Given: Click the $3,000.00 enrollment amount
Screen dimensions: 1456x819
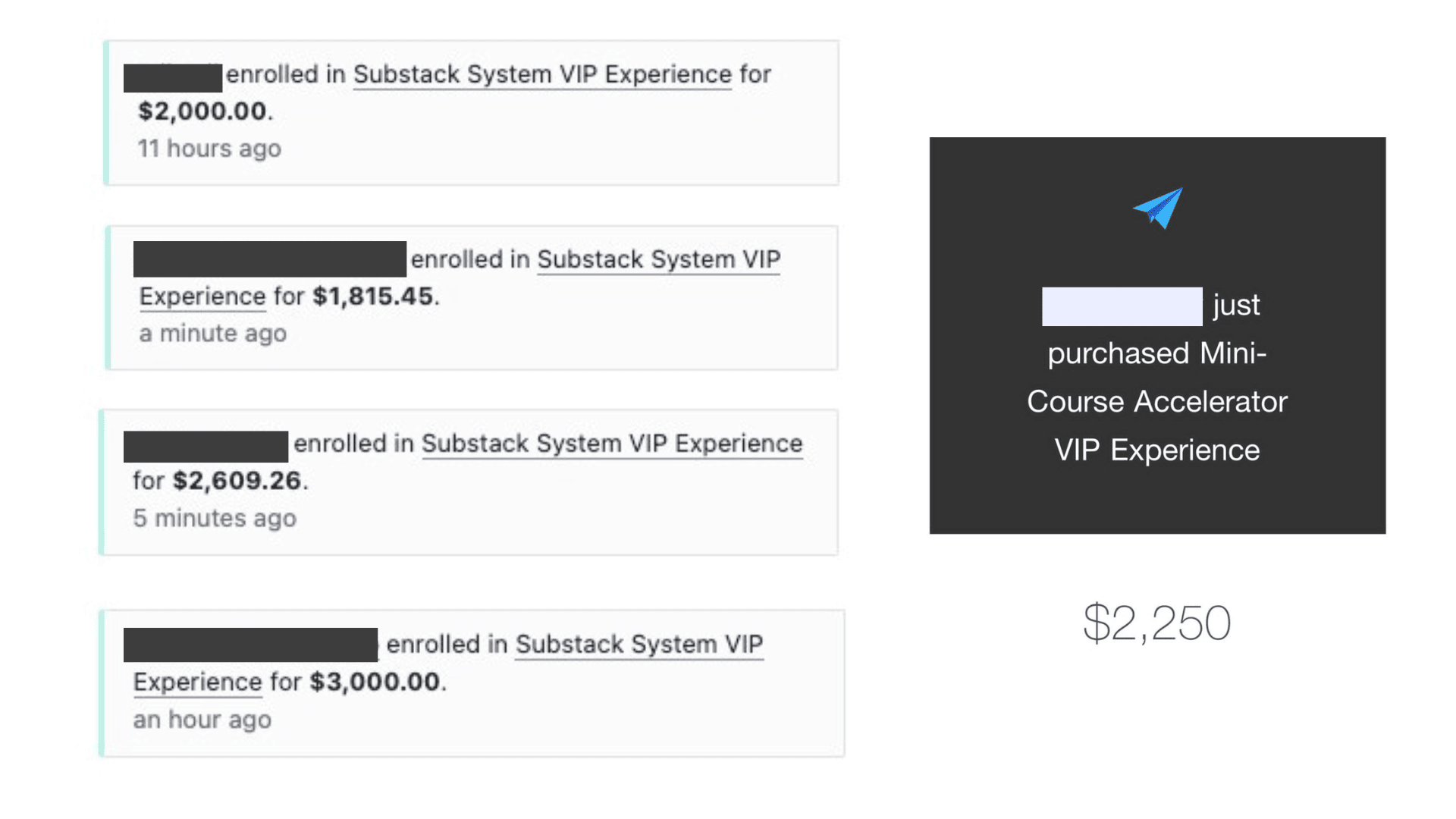Looking at the screenshot, I should 375,682.
